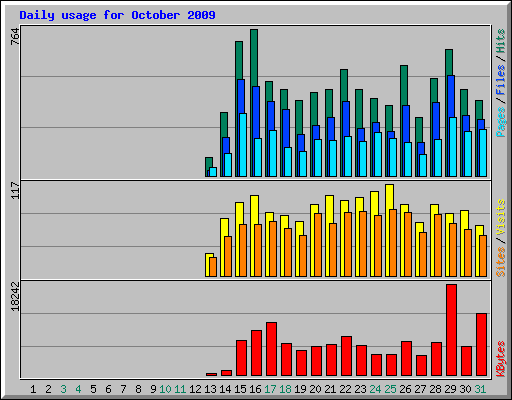The image size is (512, 400).
Task: Click green weekend day label 18
Action: [x=285, y=389]
